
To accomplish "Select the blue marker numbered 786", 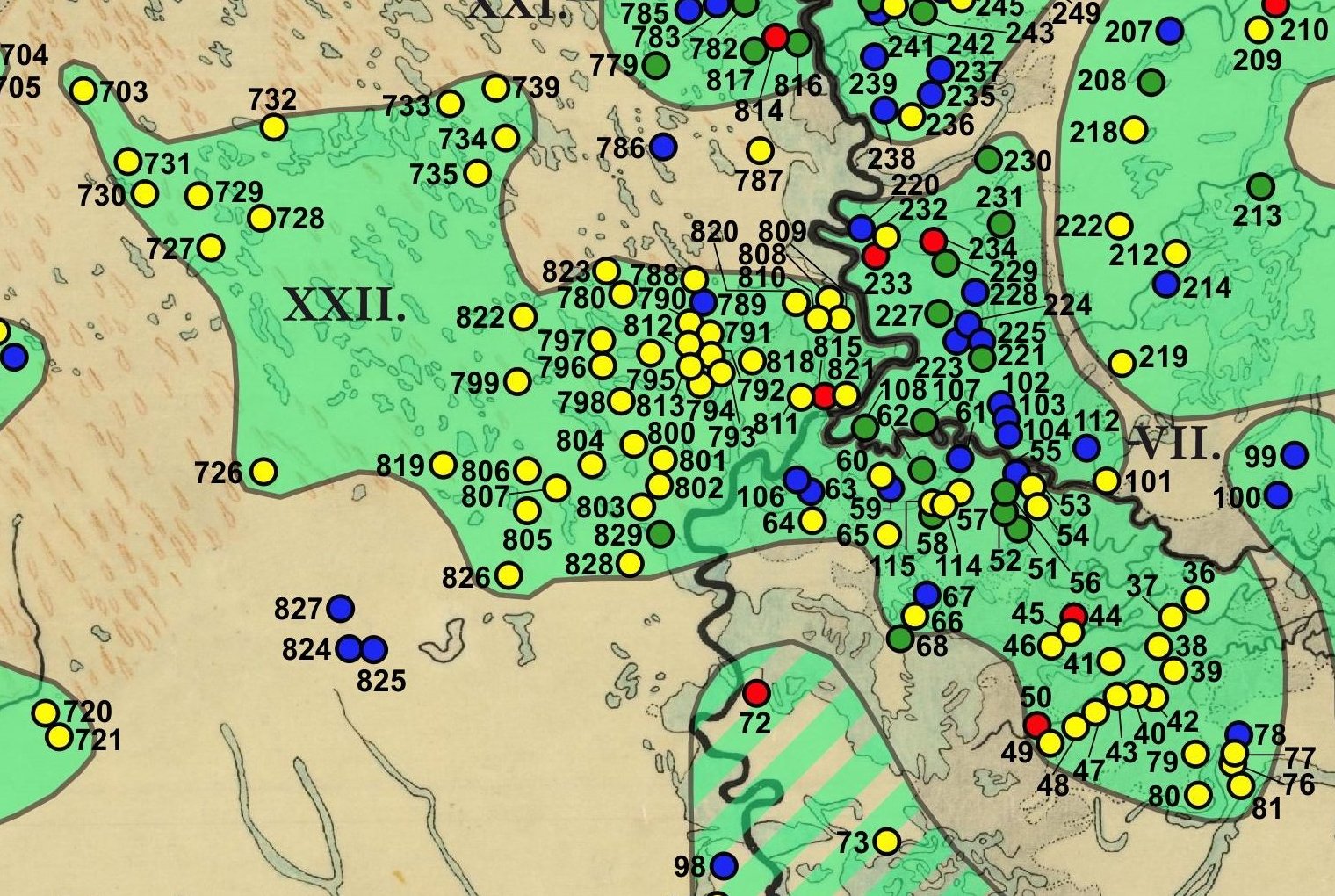I will click(663, 147).
